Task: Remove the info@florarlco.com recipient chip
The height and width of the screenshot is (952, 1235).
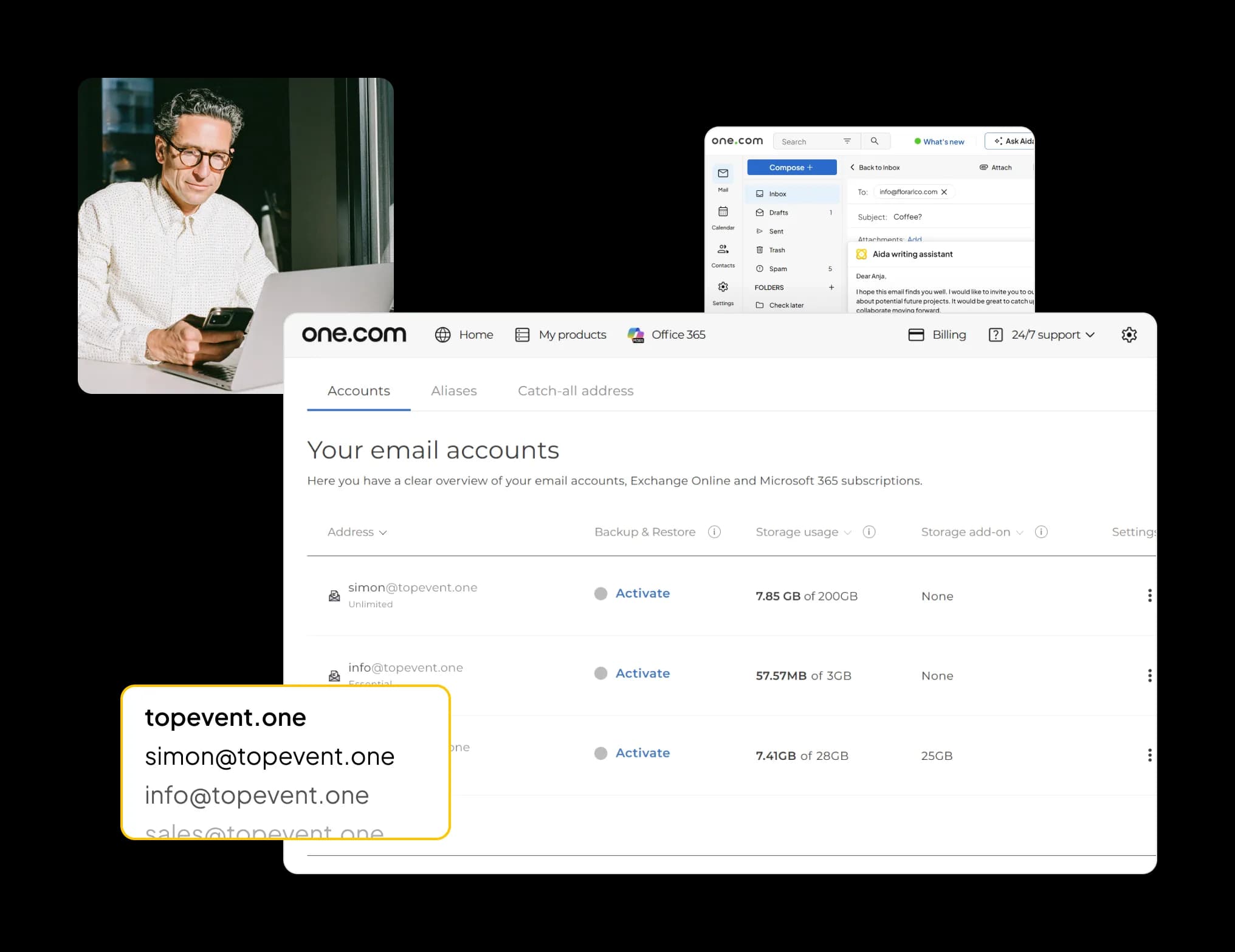Action: [x=944, y=192]
